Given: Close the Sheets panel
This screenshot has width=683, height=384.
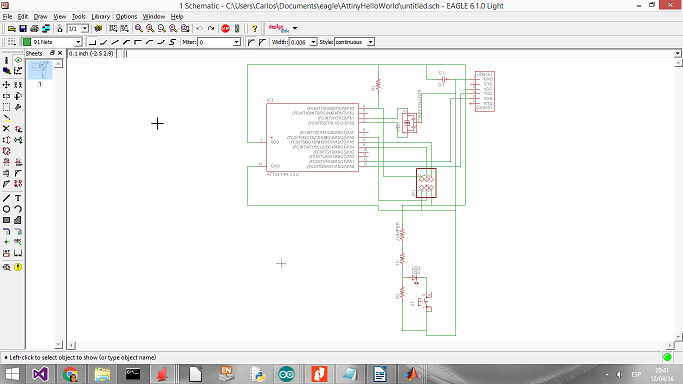Looking at the screenshot, I should [60, 53].
